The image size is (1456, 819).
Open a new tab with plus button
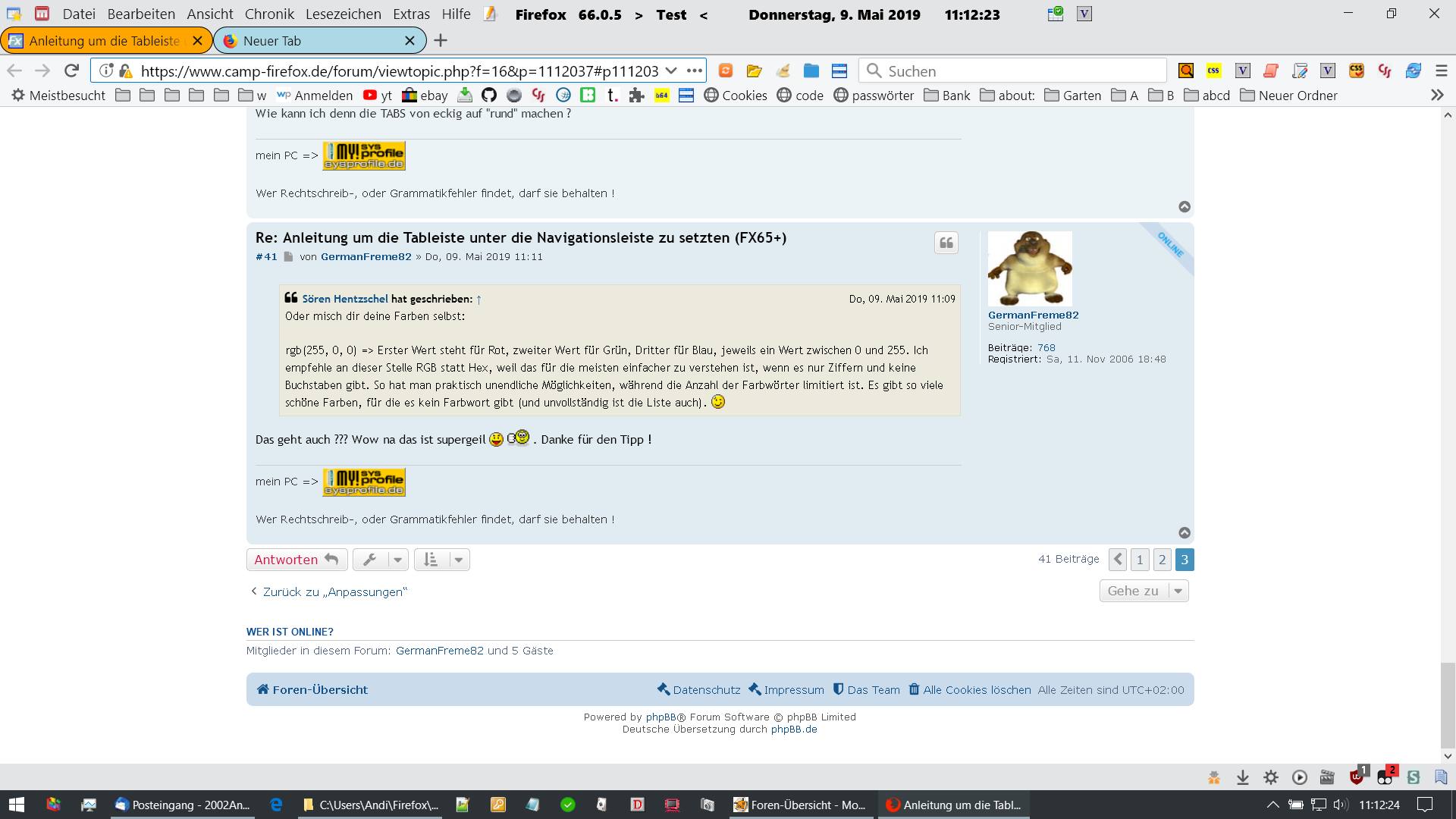[x=441, y=40]
